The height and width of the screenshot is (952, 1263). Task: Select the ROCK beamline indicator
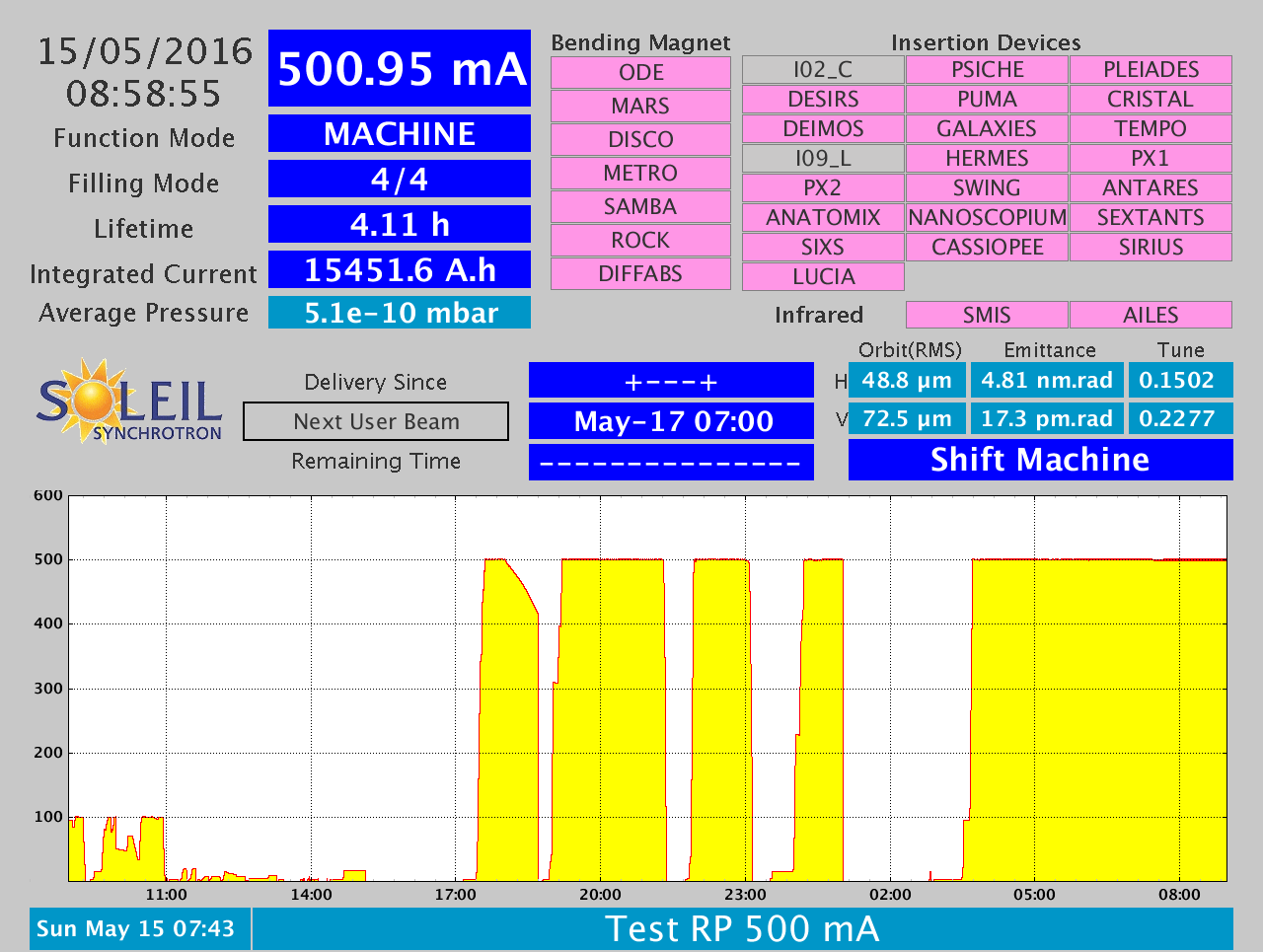click(640, 240)
